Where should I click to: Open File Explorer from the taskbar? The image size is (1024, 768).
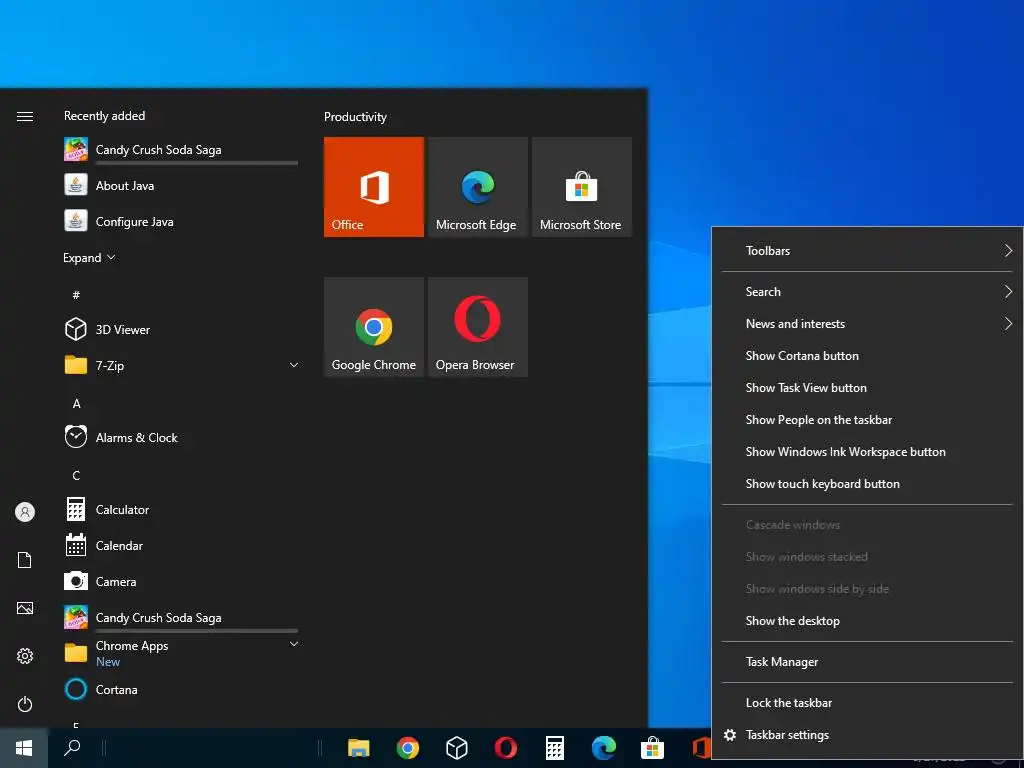click(359, 748)
